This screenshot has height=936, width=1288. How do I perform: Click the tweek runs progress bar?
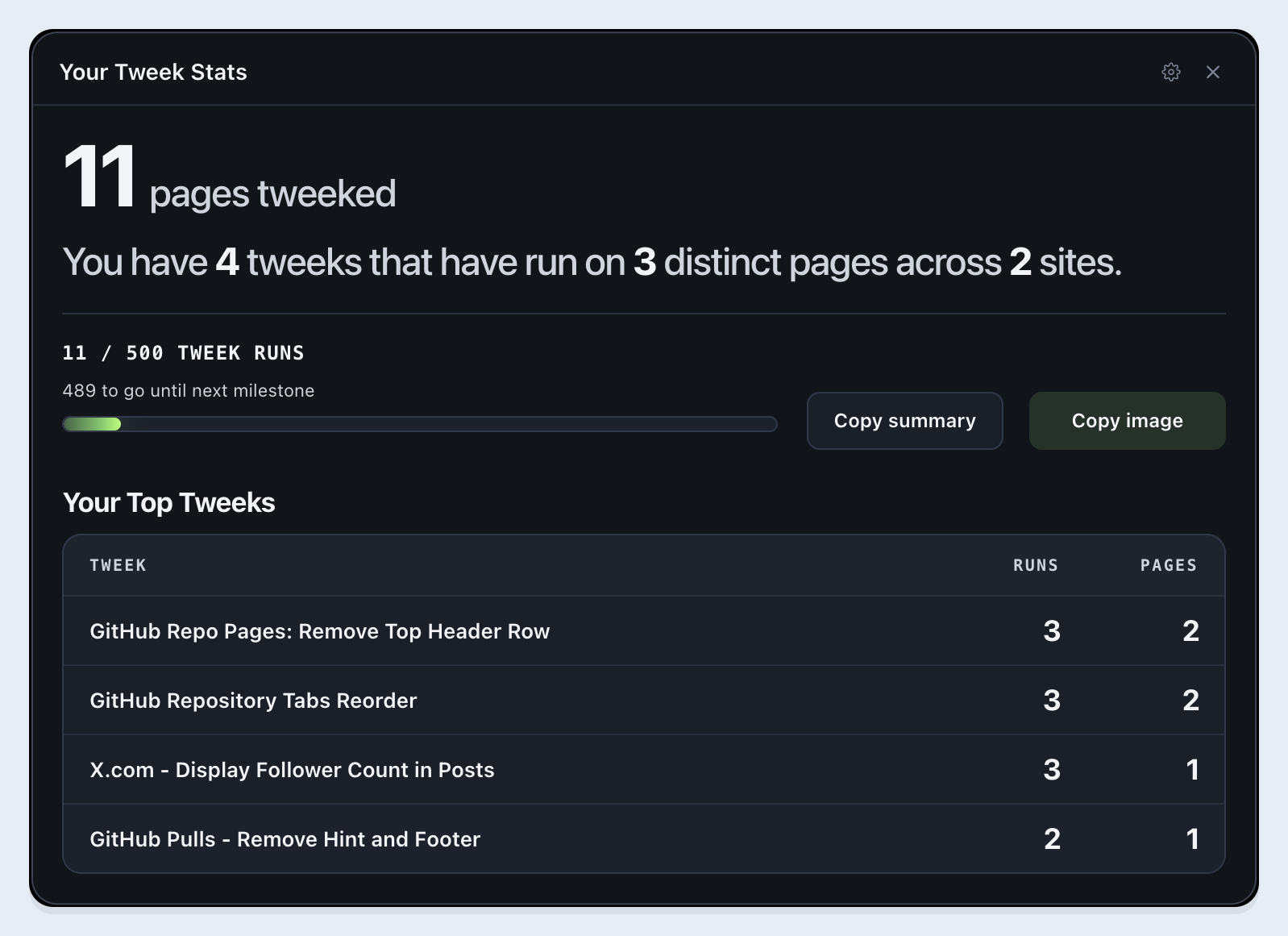point(420,424)
